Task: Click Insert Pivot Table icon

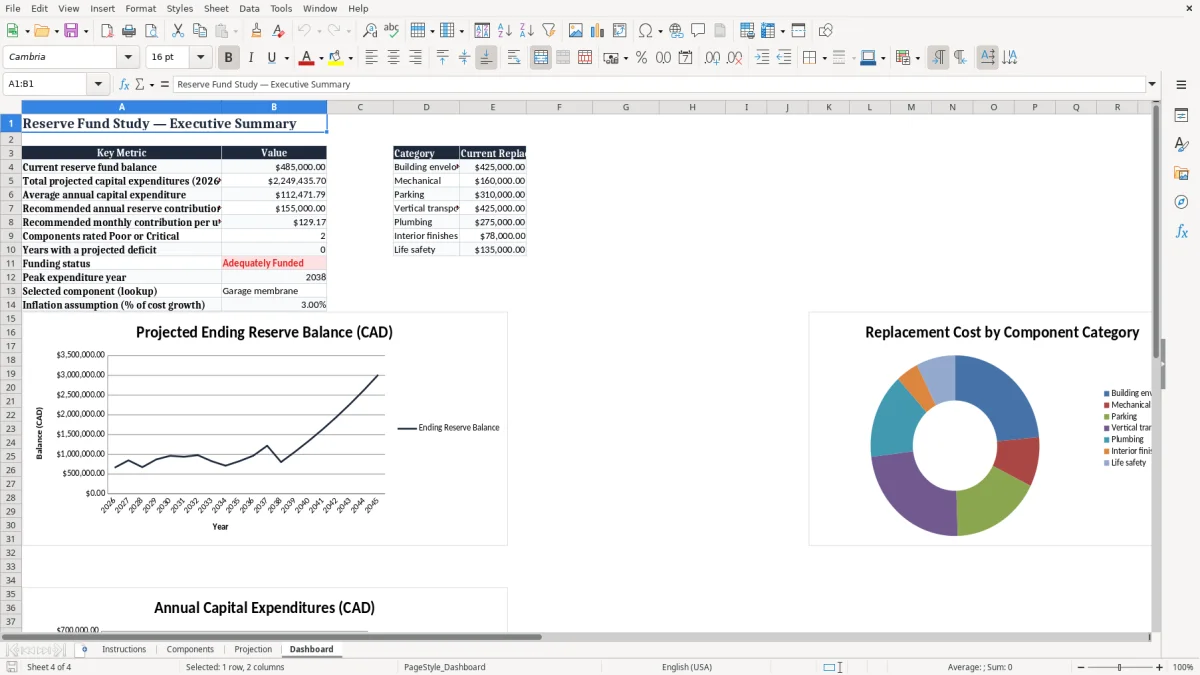Action: [x=619, y=31]
